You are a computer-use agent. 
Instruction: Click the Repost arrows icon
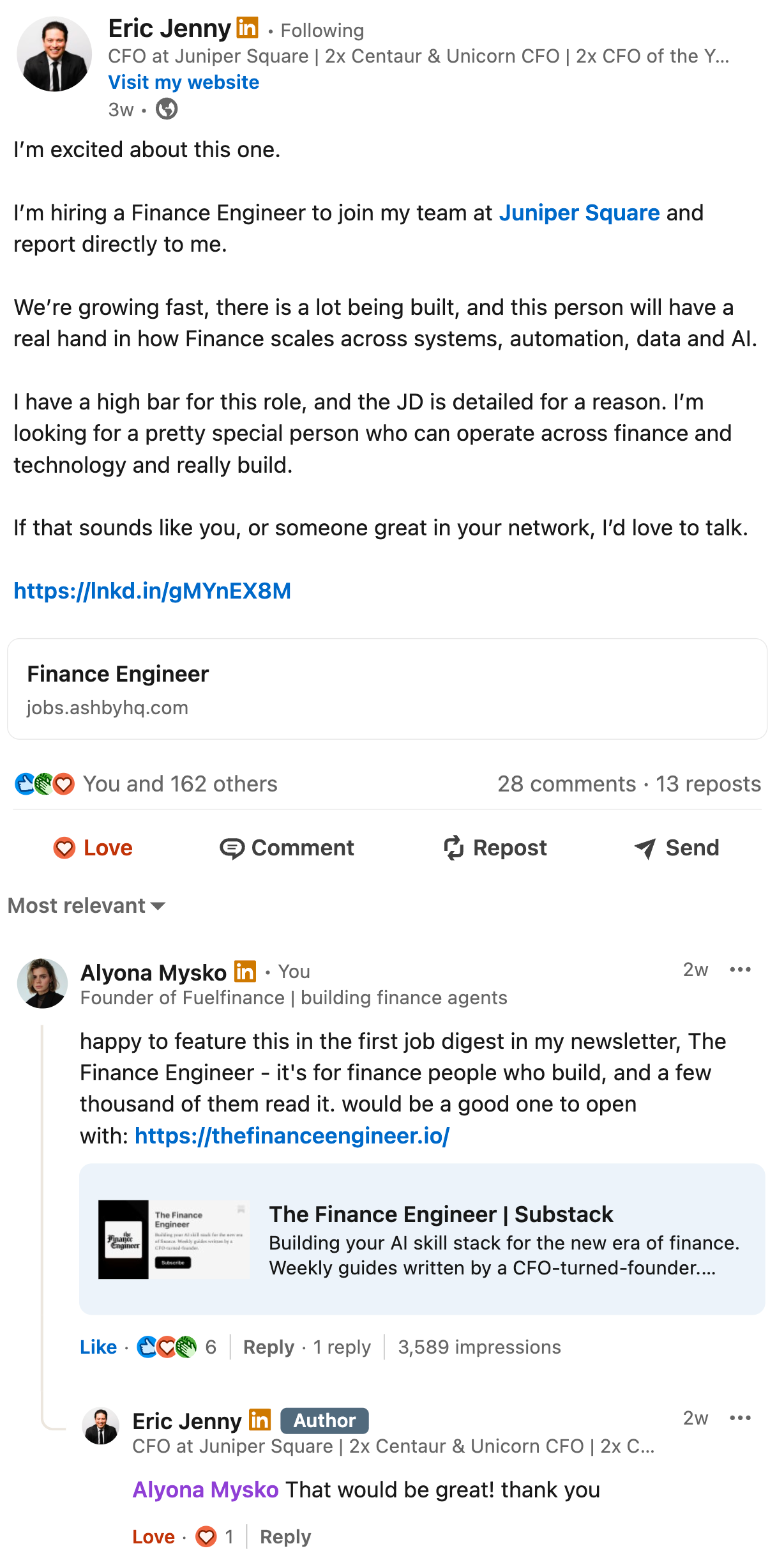[x=453, y=848]
